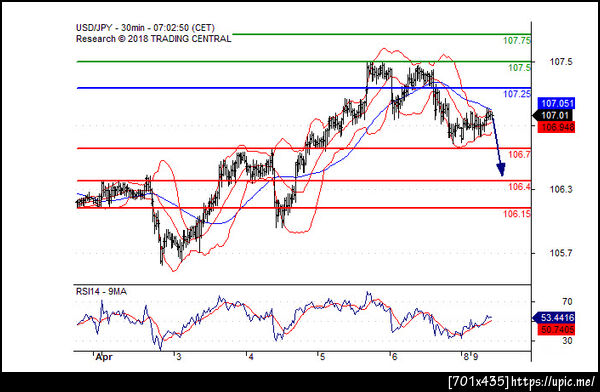The height and width of the screenshot is (392, 600).
Task: Click the blue 107.051 price tag
Action: pos(557,103)
